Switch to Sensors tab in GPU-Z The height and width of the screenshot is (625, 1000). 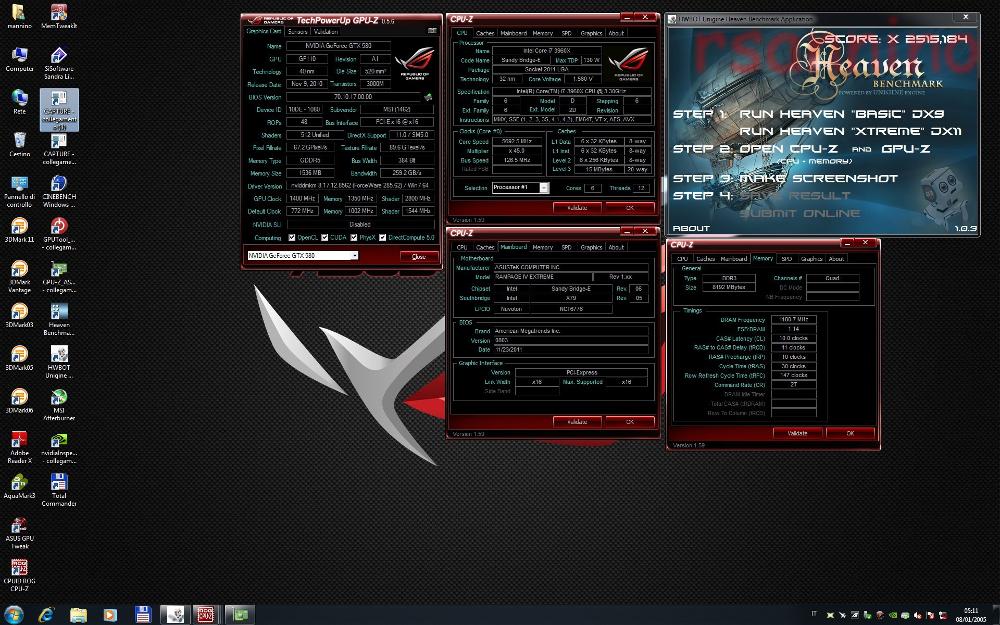(297, 31)
